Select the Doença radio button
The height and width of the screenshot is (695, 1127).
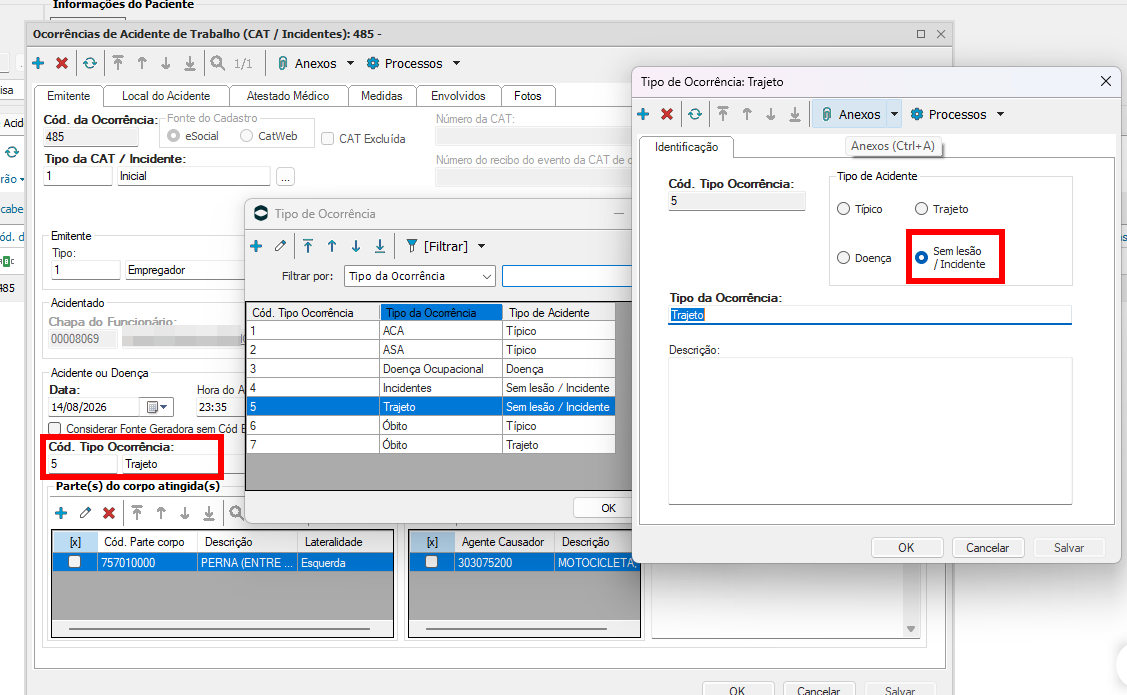coord(844,258)
